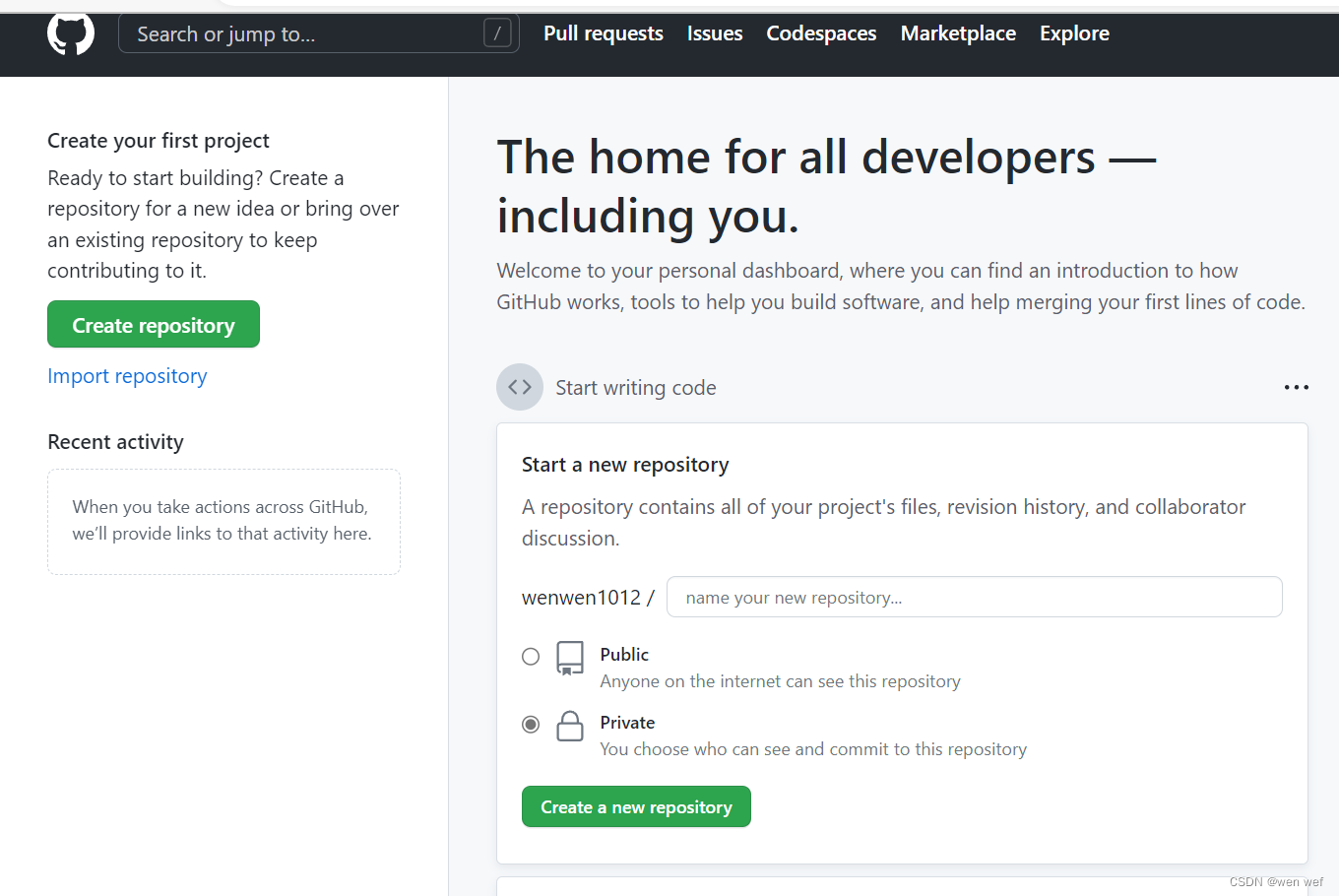Click the green Create repository button
The width and height of the screenshot is (1339, 896).
tap(154, 324)
